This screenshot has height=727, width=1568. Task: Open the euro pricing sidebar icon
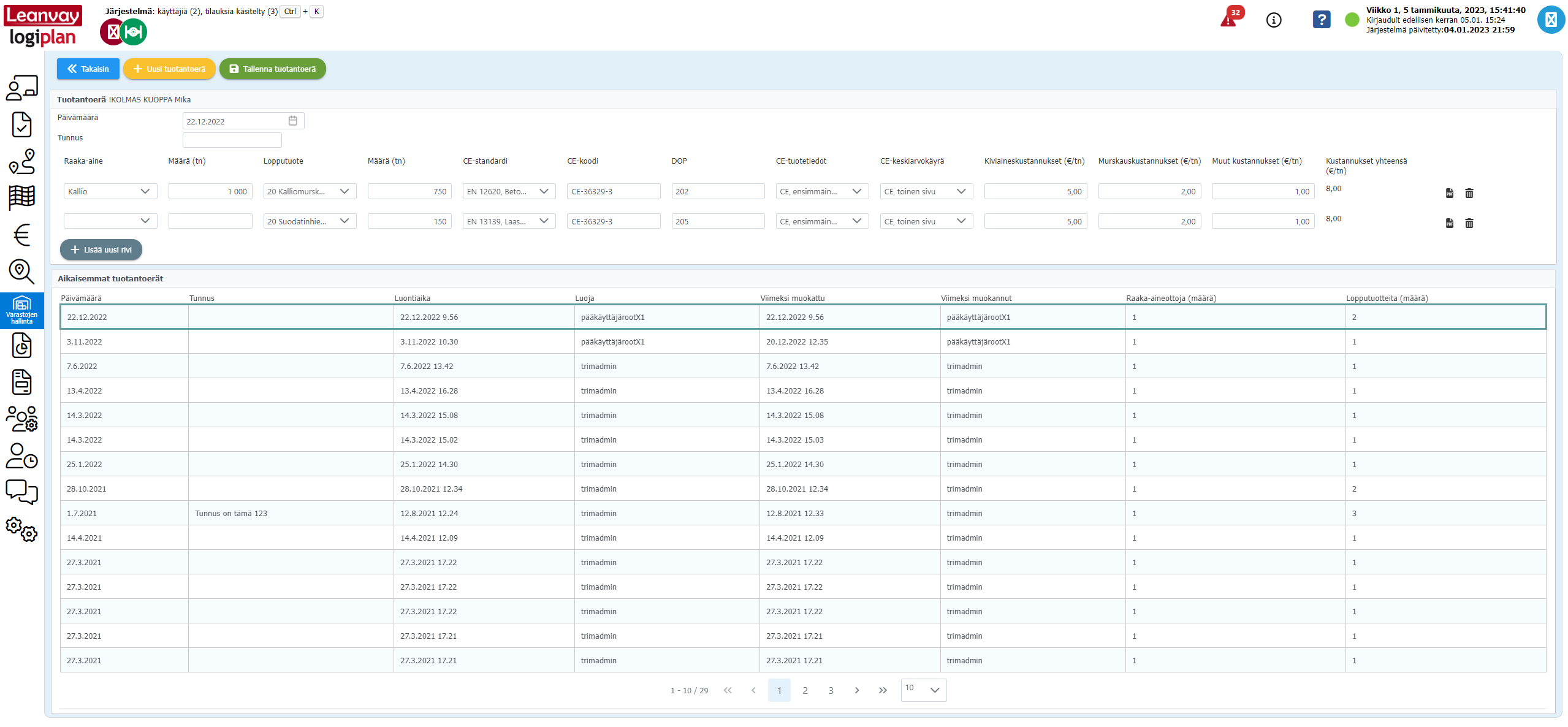coord(21,234)
